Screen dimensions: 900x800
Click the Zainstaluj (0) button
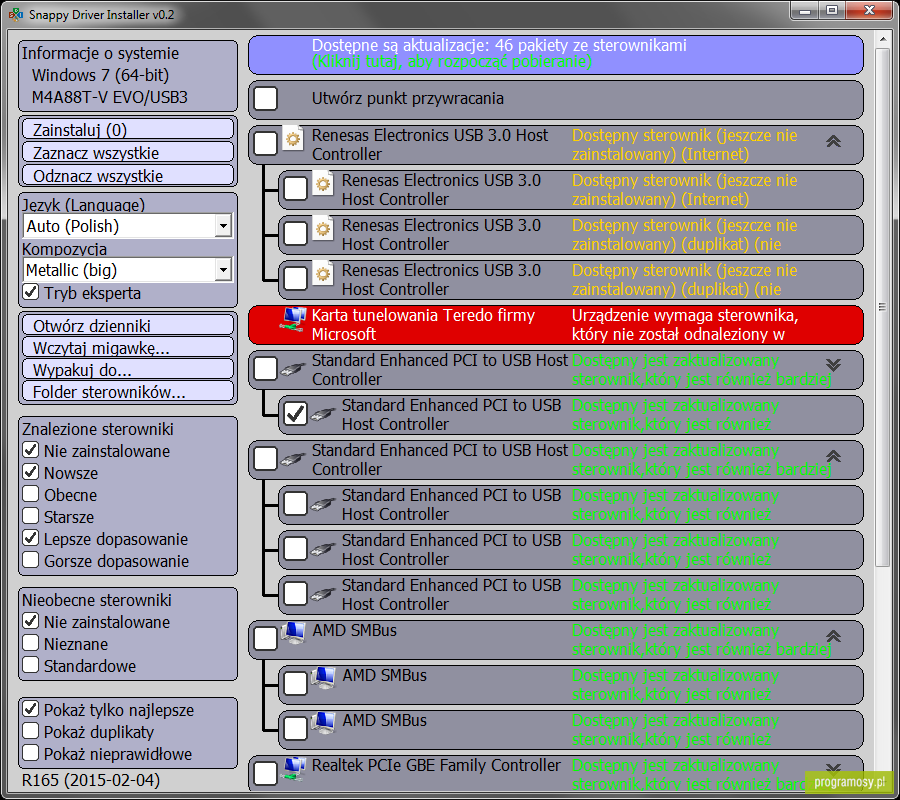128,130
